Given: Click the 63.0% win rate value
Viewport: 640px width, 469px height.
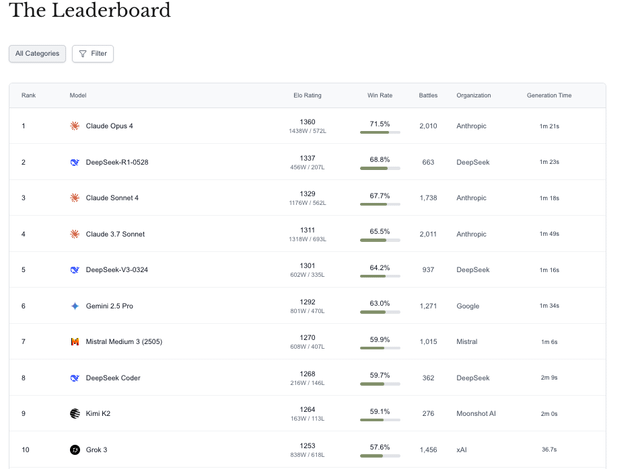Looking at the screenshot, I should (x=380, y=303).
